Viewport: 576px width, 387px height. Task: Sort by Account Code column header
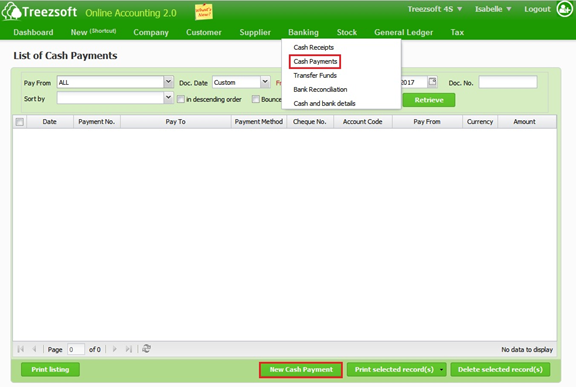coord(363,122)
